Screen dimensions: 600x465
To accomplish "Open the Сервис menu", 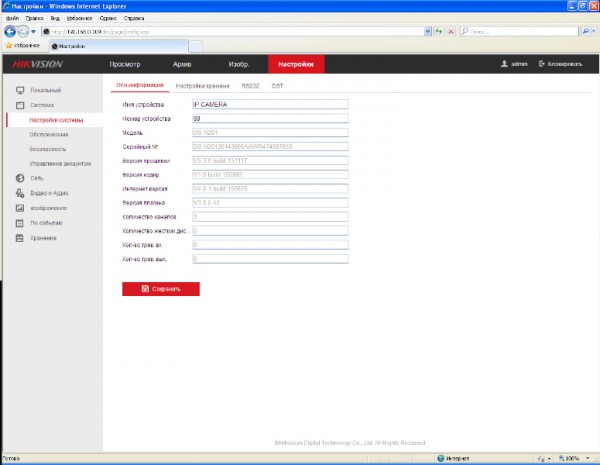I will pyautogui.click(x=108, y=18).
